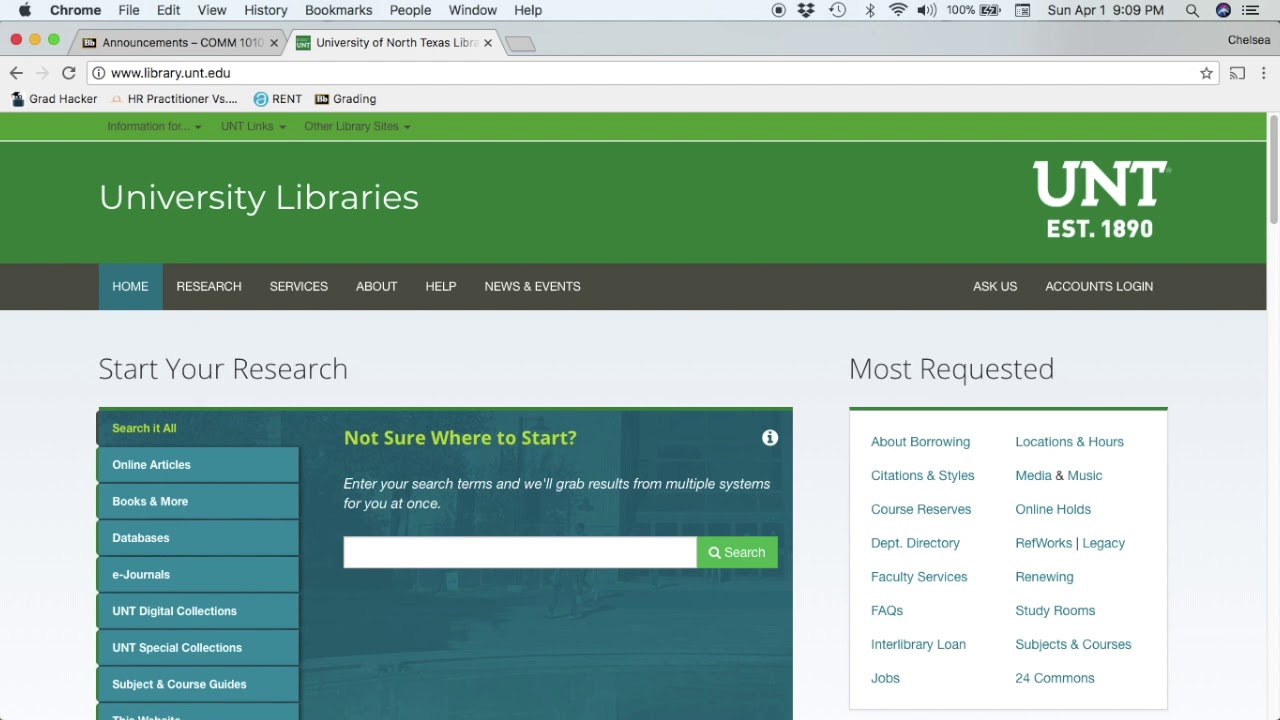Open the Bookmarks menu
This screenshot has height=720, width=1280.
point(338,10)
